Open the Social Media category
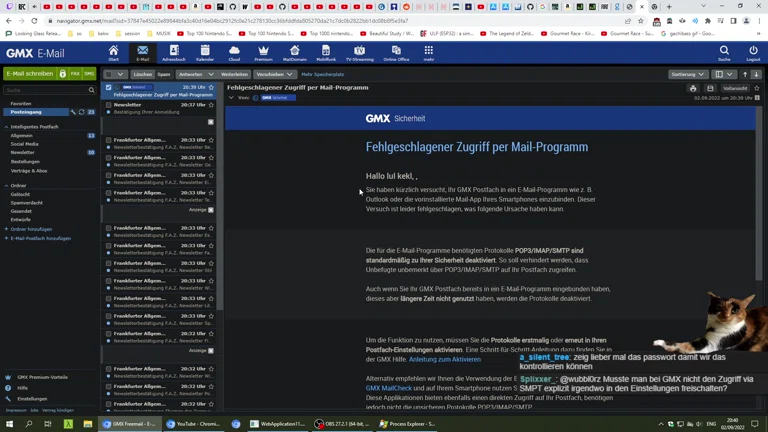Screen dimensions: 768x432 (24, 144)
